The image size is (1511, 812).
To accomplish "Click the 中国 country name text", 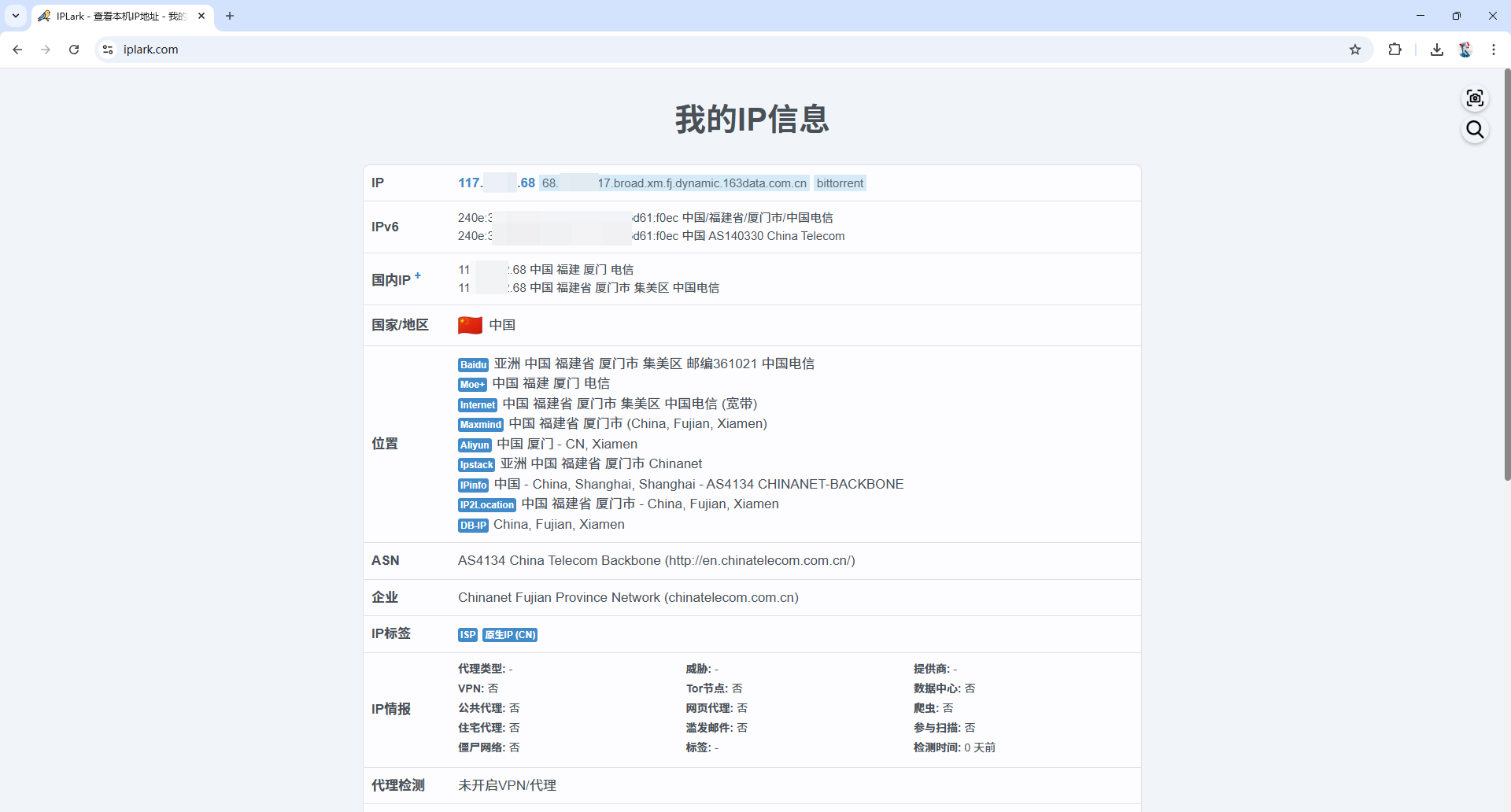I will (502, 325).
